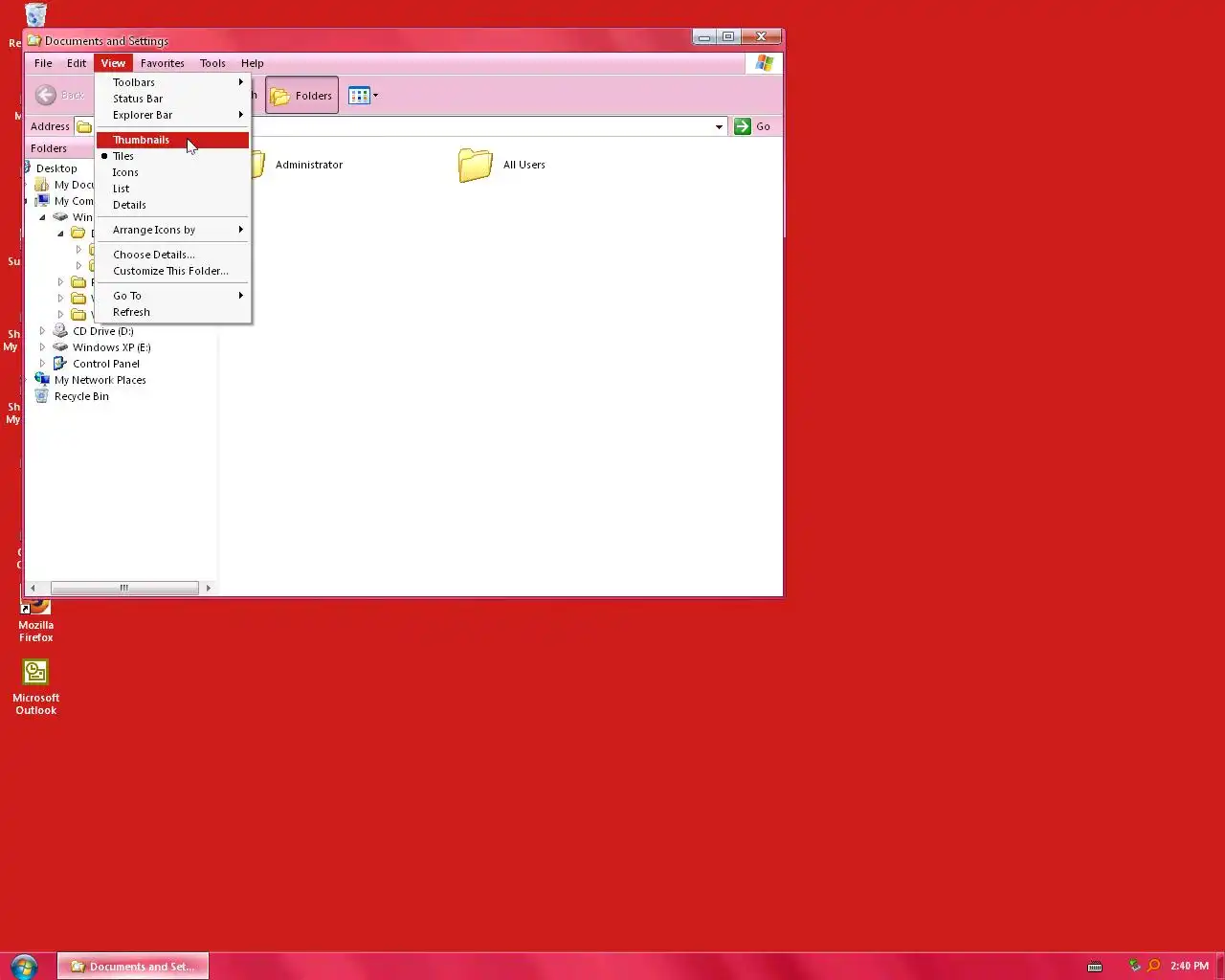Click the My Computer tree icon
1225x980 pixels.
pos(42,201)
